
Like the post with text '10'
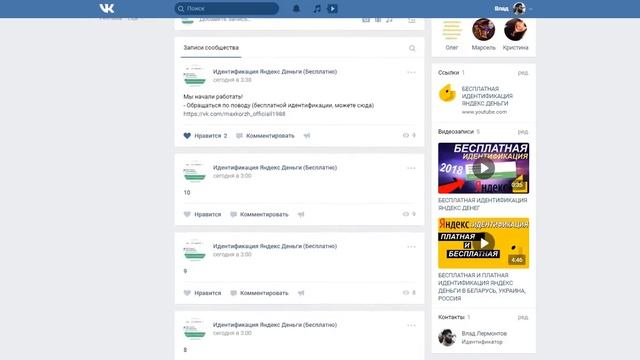click(x=202, y=214)
